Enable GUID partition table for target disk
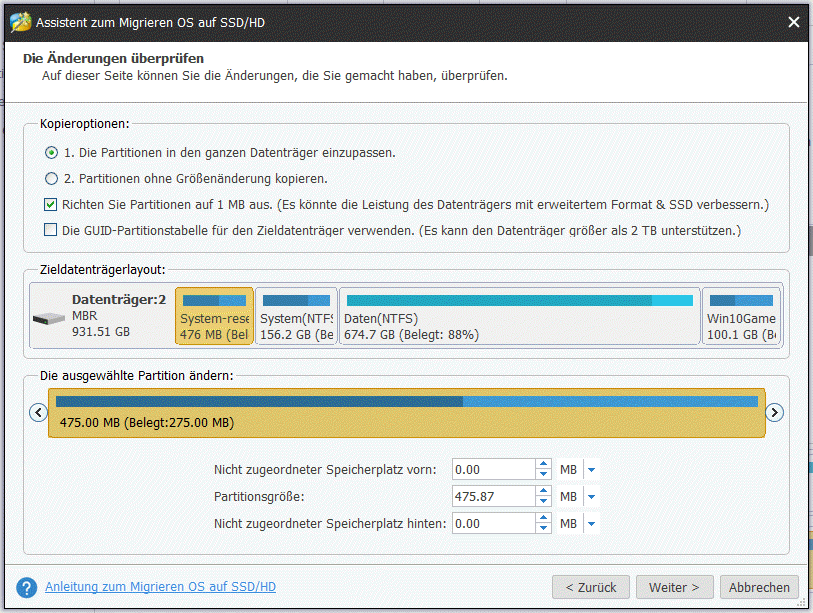The width and height of the screenshot is (813, 613). [x=52, y=231]
